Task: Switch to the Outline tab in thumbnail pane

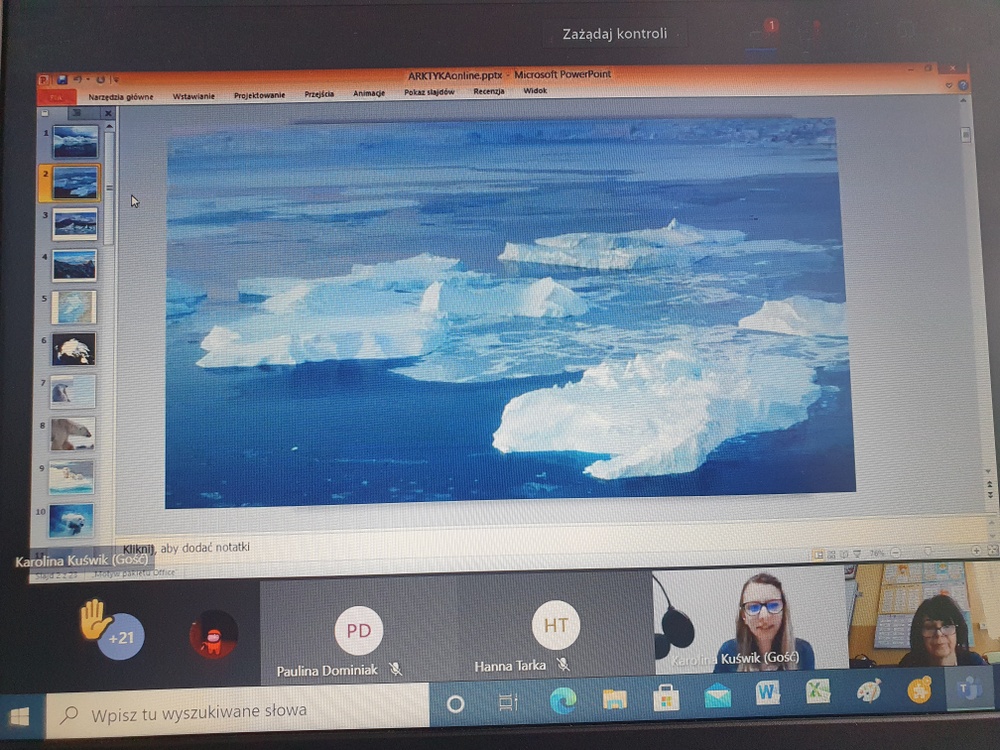Action: pos(77,114)
